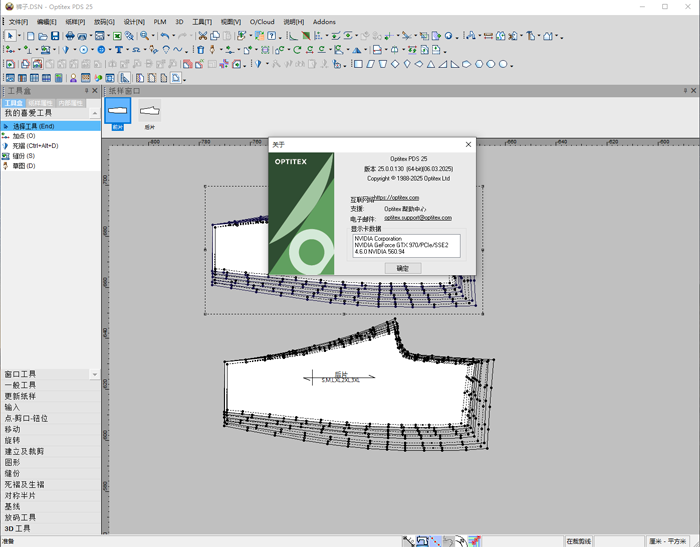This screenshot has height=547, width=700.
Task: Select 草图 (D) tool in favorites
Action: point(50,166)
